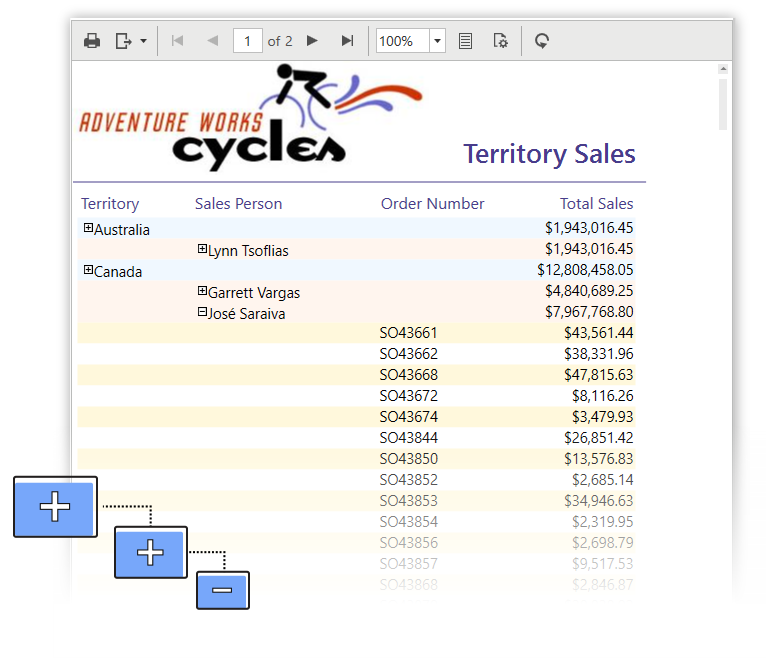The height and width of the screenshot is (659, 780).
Task: Expand the Australia territory row
Action: pos(88,229)
